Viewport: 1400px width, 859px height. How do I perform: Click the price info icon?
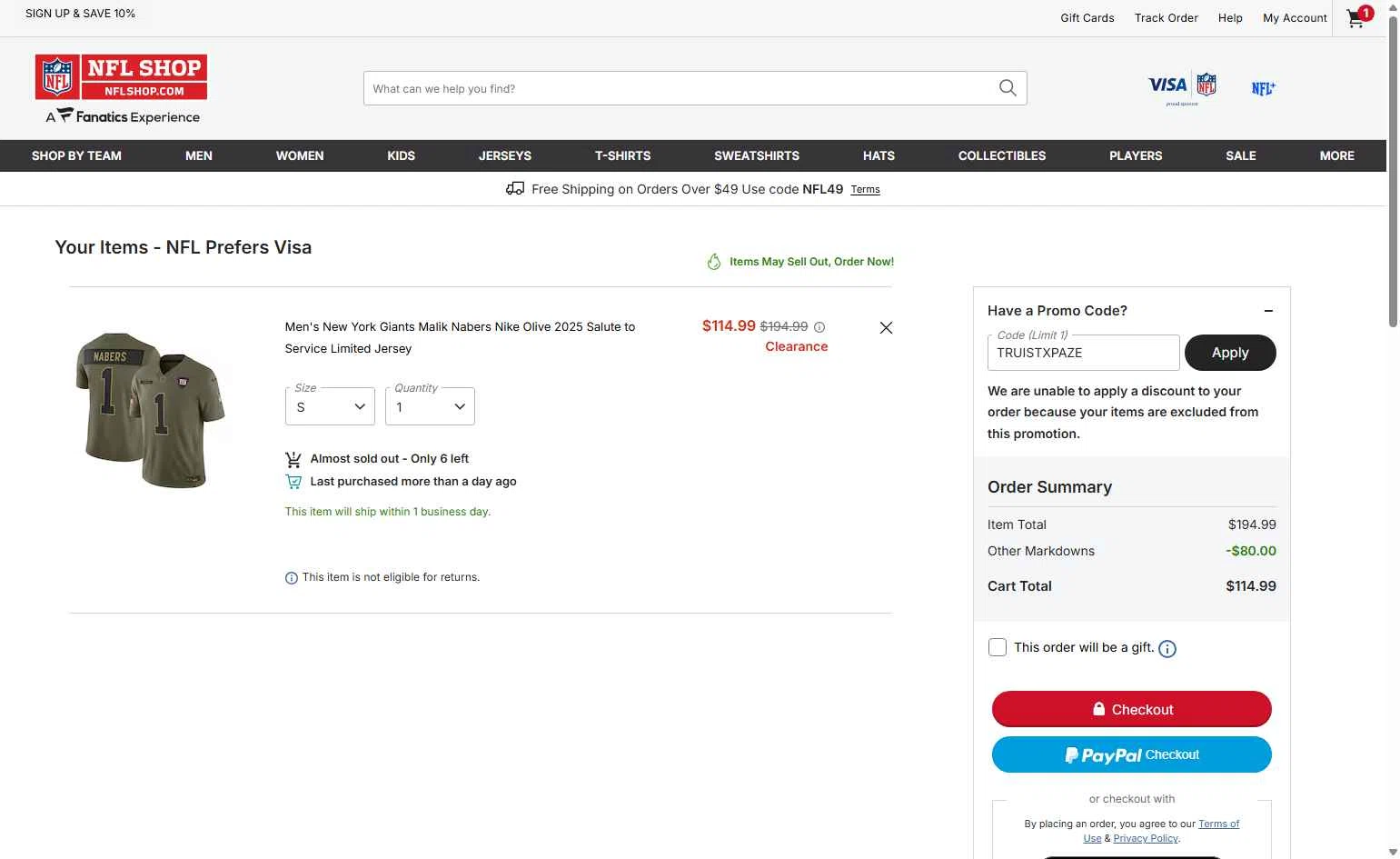(819, 327)
